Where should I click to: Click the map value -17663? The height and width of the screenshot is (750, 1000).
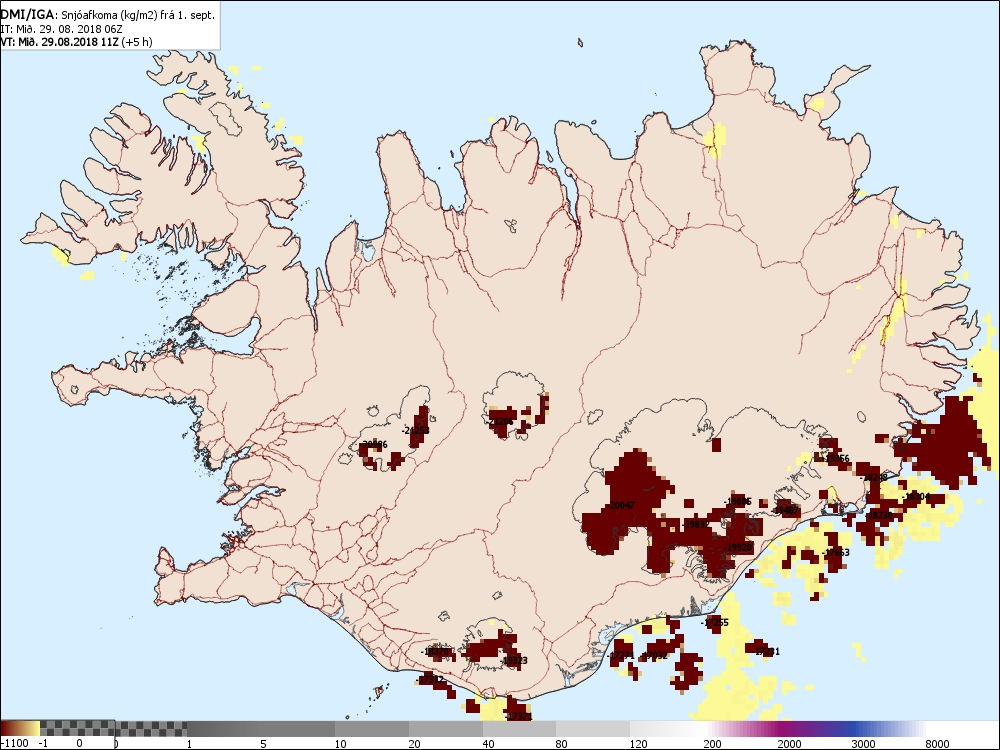coord(835,552)
